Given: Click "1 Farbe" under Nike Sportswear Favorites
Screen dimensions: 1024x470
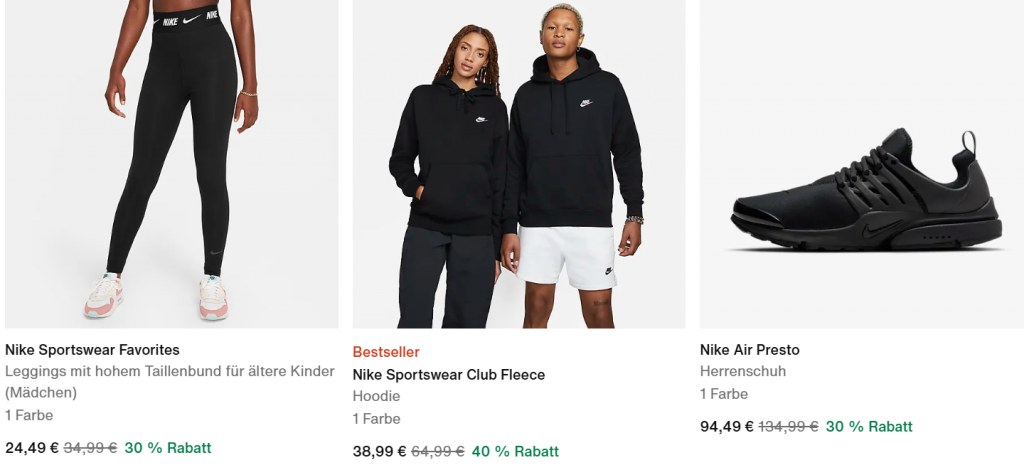Looking at the screenshot, I should [29, 415].
